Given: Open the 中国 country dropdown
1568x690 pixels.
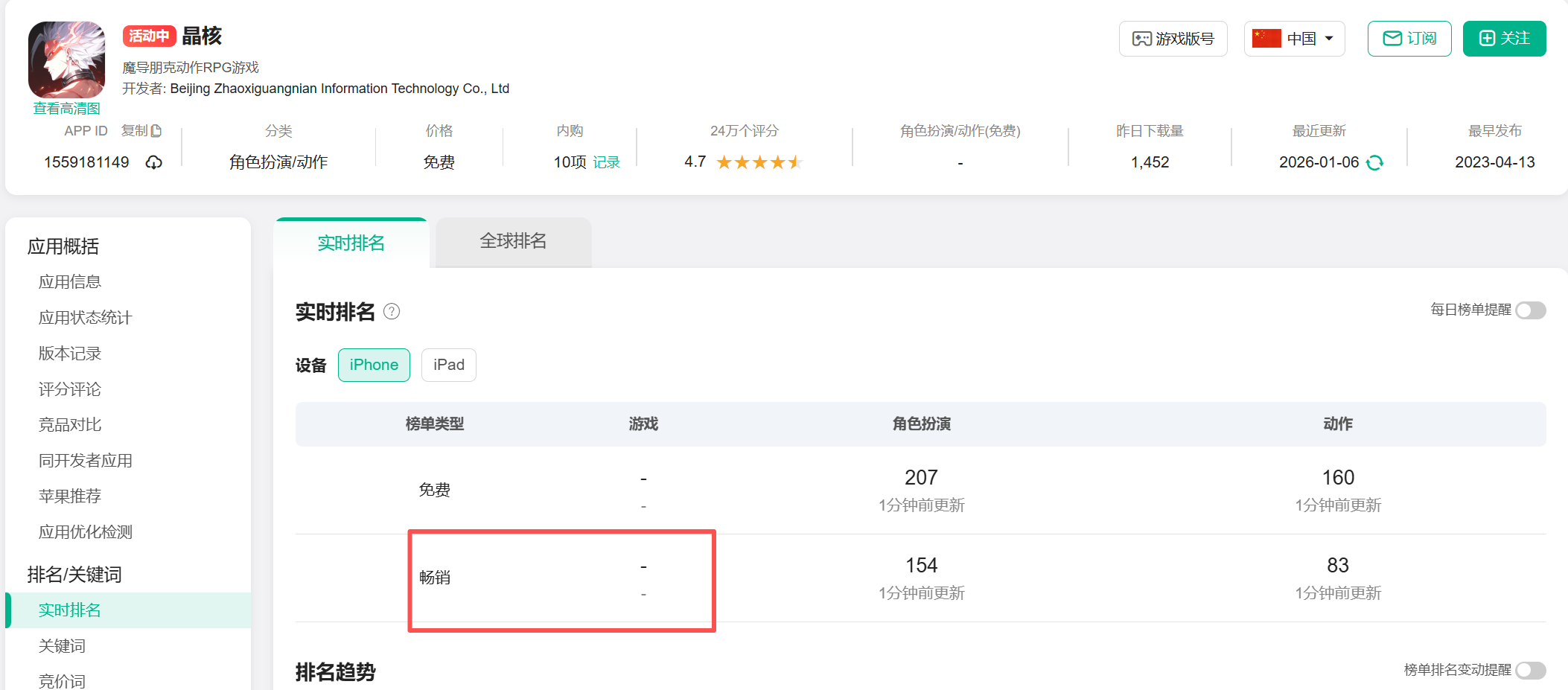Looking at the screenshot, I should coord(1294,39).
